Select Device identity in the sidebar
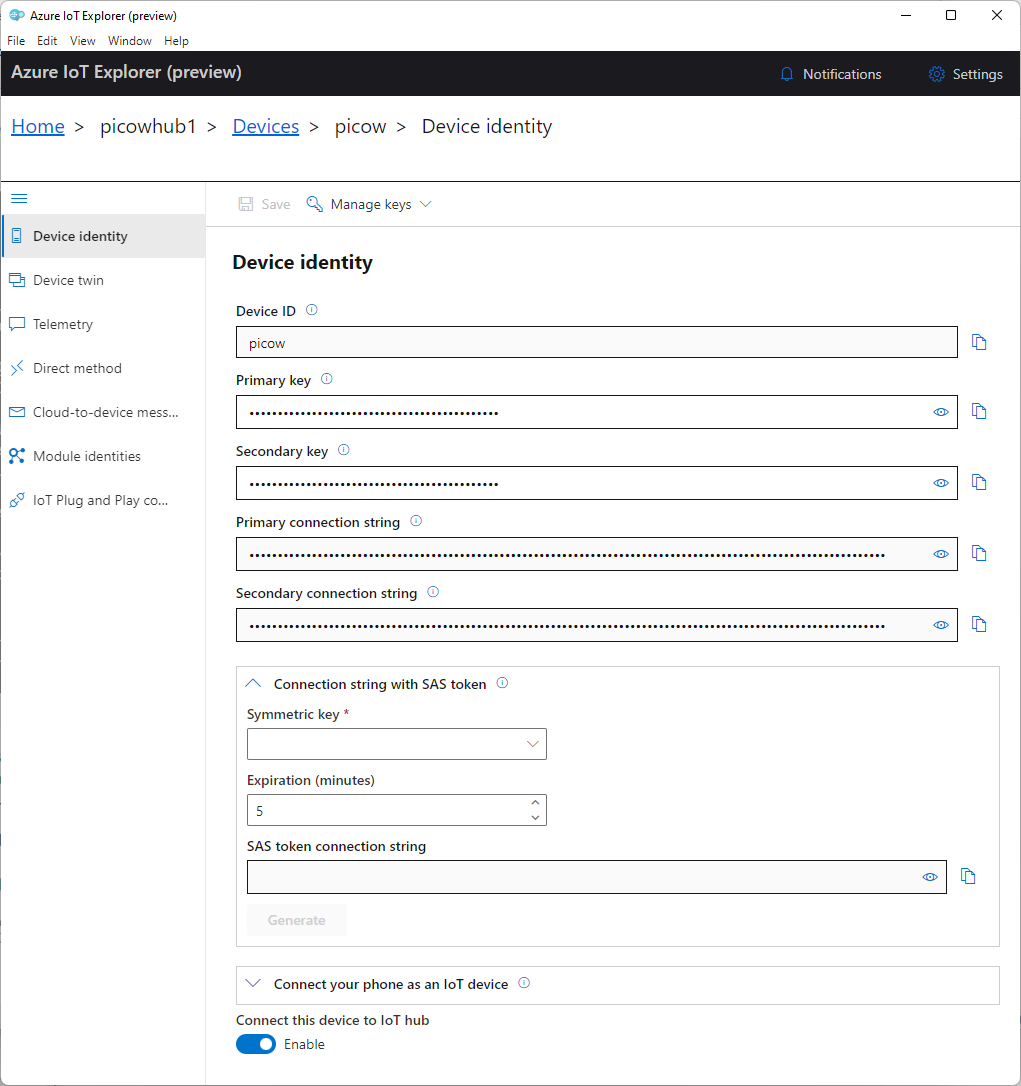The width and height of the screenshot is (1021, 1086). tap(104, 236)
